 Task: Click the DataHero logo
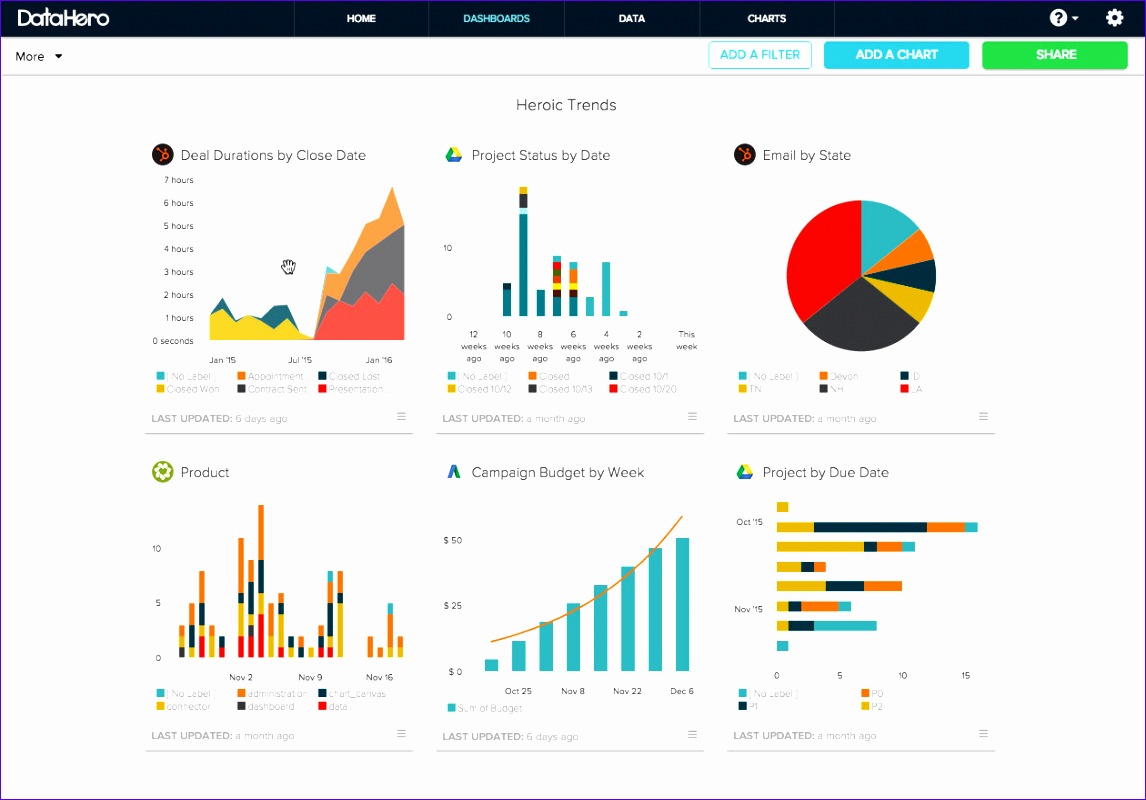tap(63, 18)
